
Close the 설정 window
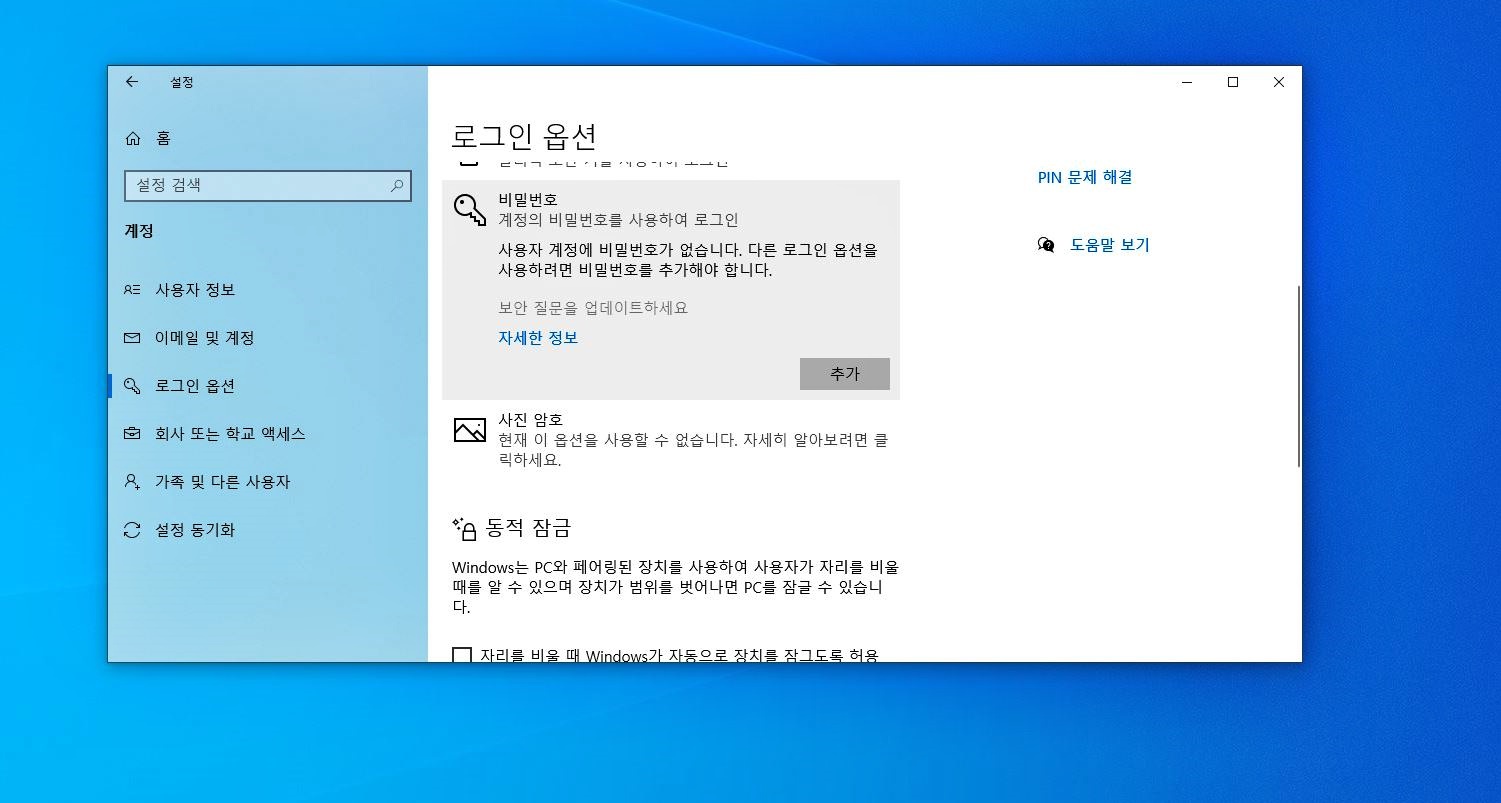click(x=1279, y=82)
